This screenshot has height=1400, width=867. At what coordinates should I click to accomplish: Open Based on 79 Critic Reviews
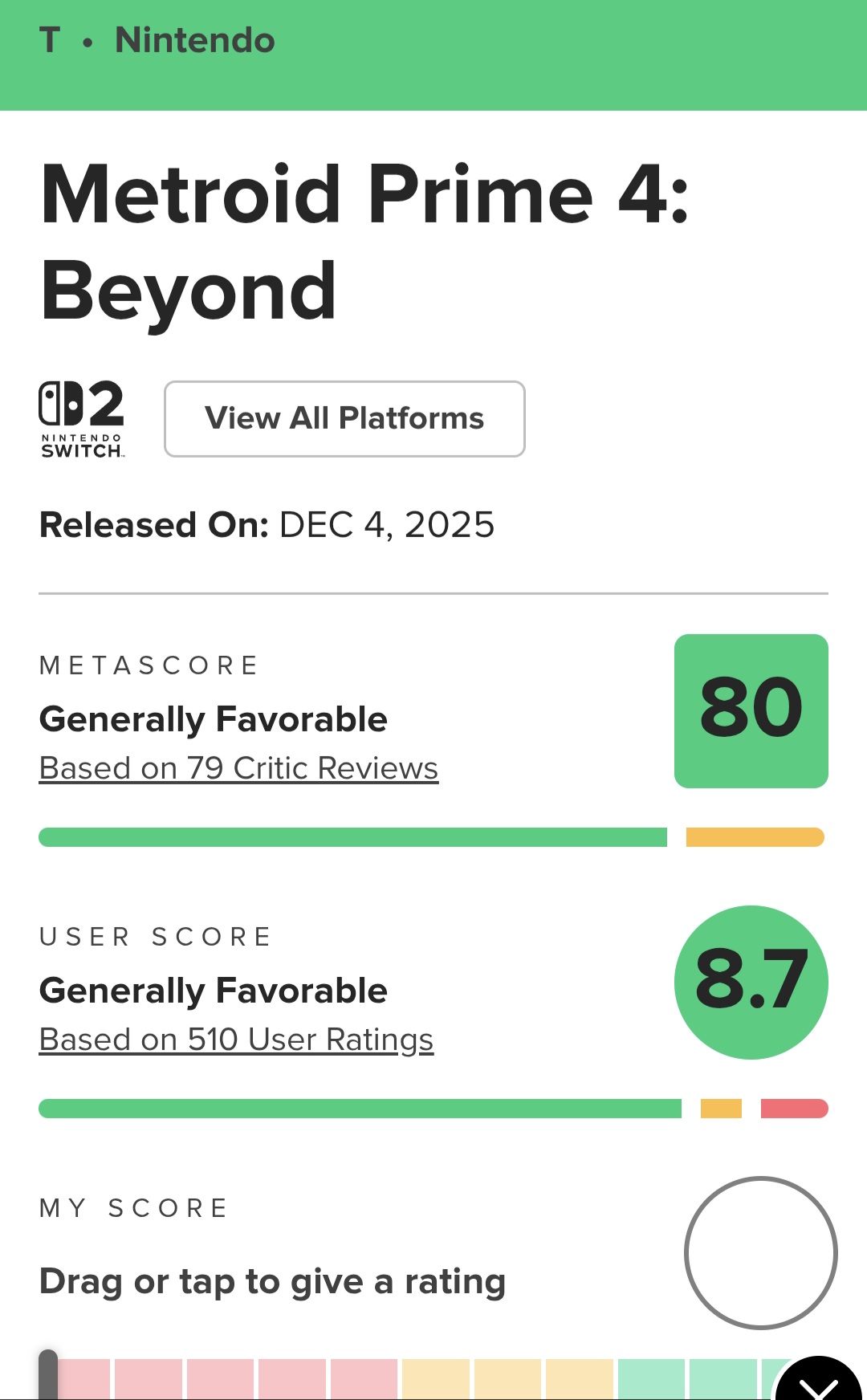click(x=238, y=768)
